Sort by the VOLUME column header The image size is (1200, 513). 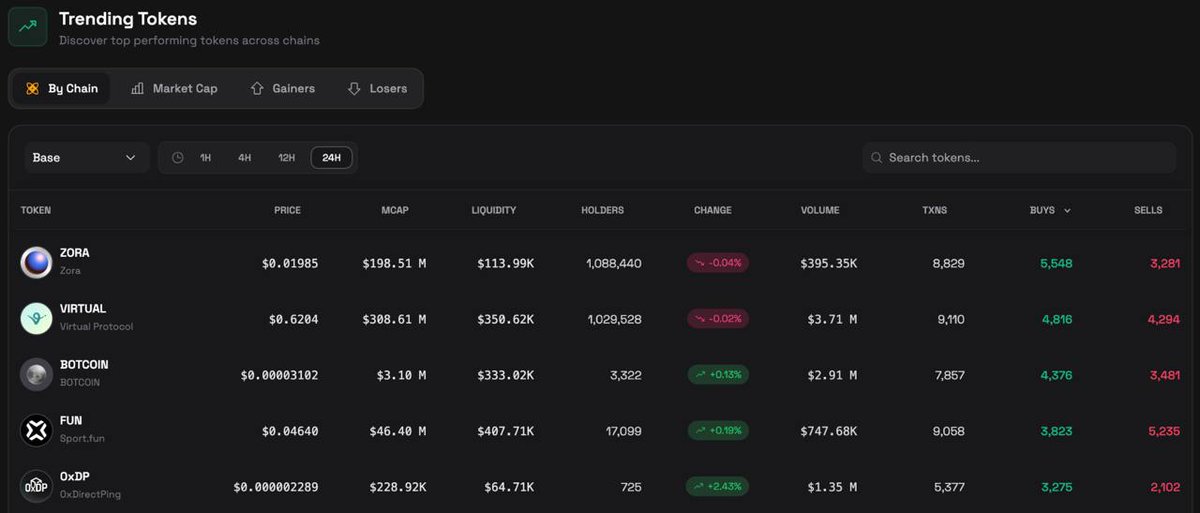[820, 211]
